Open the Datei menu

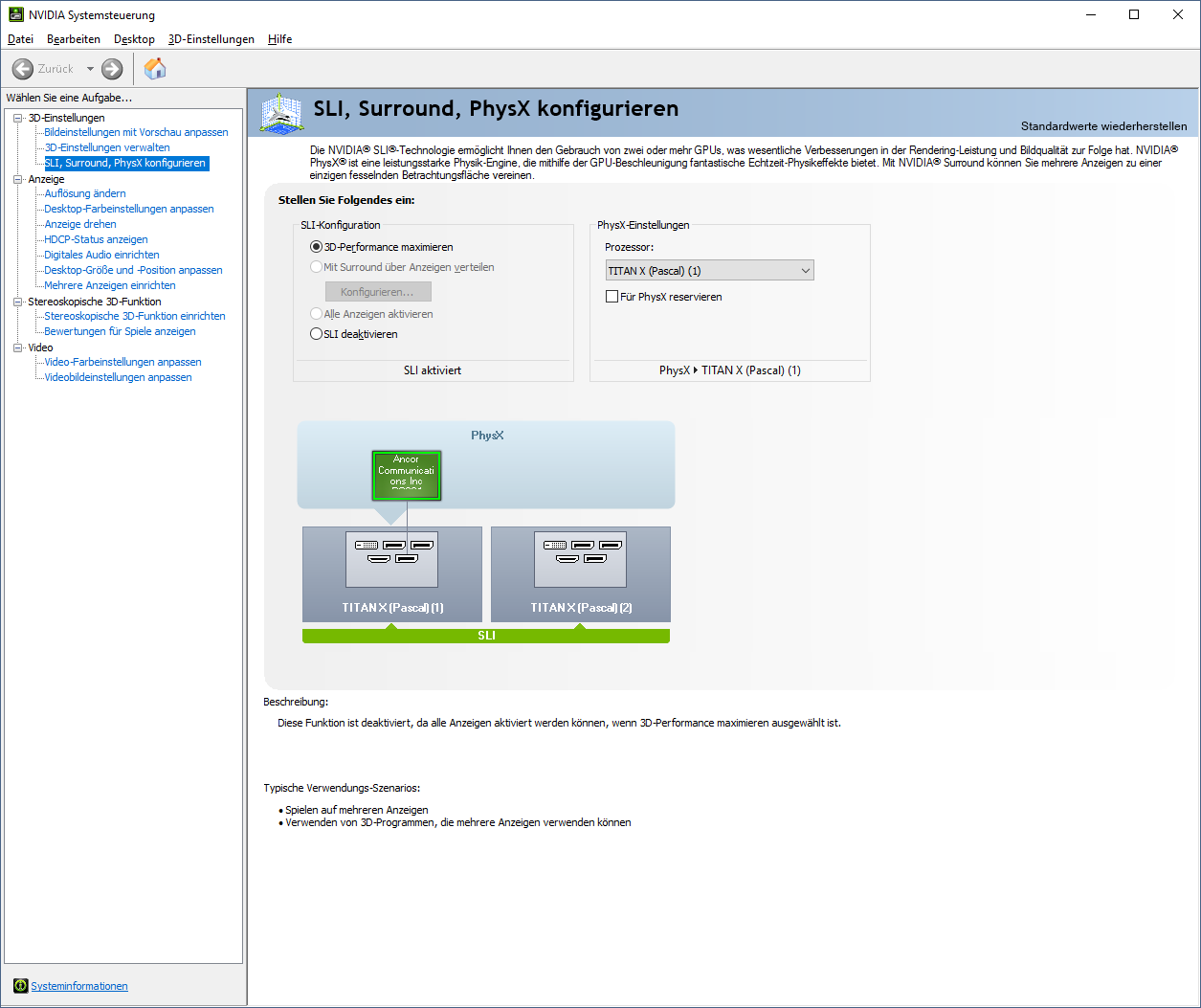20,39
